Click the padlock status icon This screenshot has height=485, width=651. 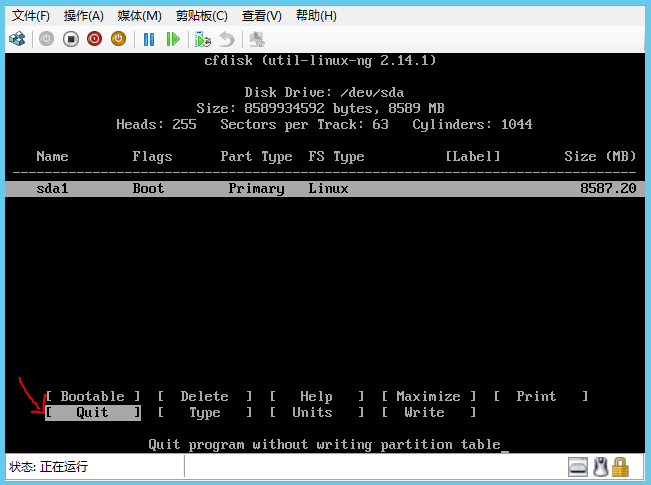point(620,467)
